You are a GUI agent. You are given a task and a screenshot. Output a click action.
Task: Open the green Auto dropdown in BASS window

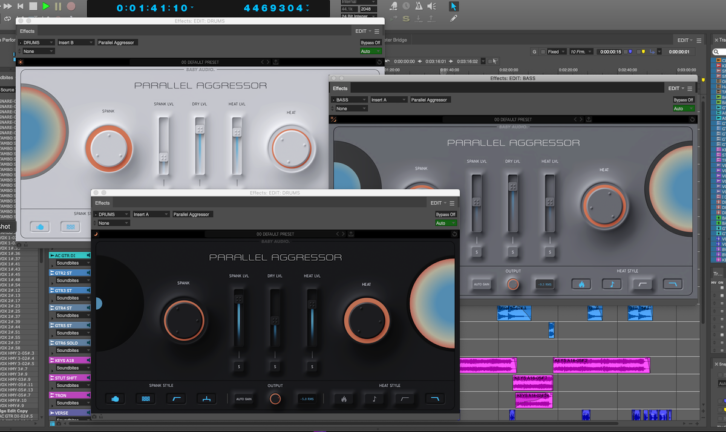pos(683,109)
